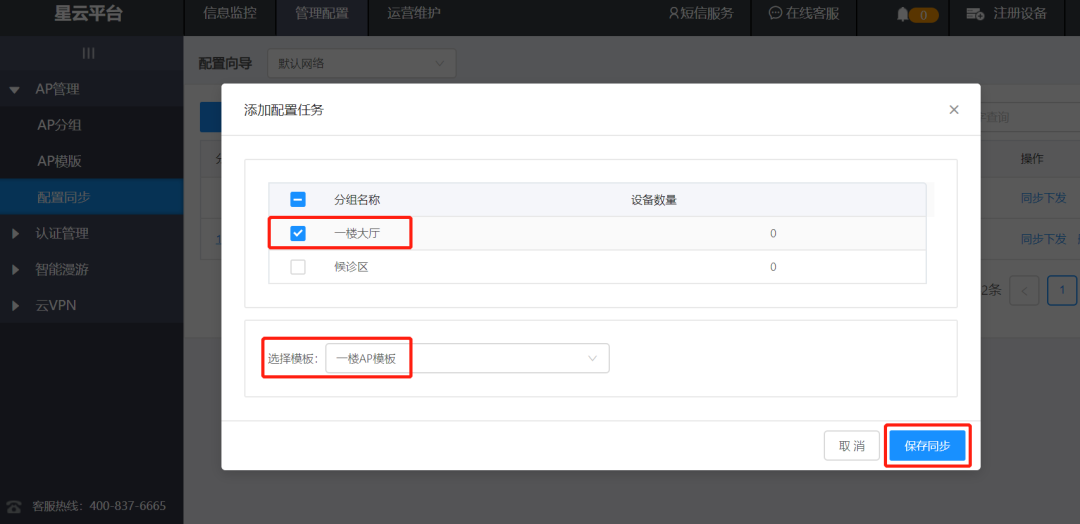Click the second 同步下发 link in background table

(x=1043, y=239)
